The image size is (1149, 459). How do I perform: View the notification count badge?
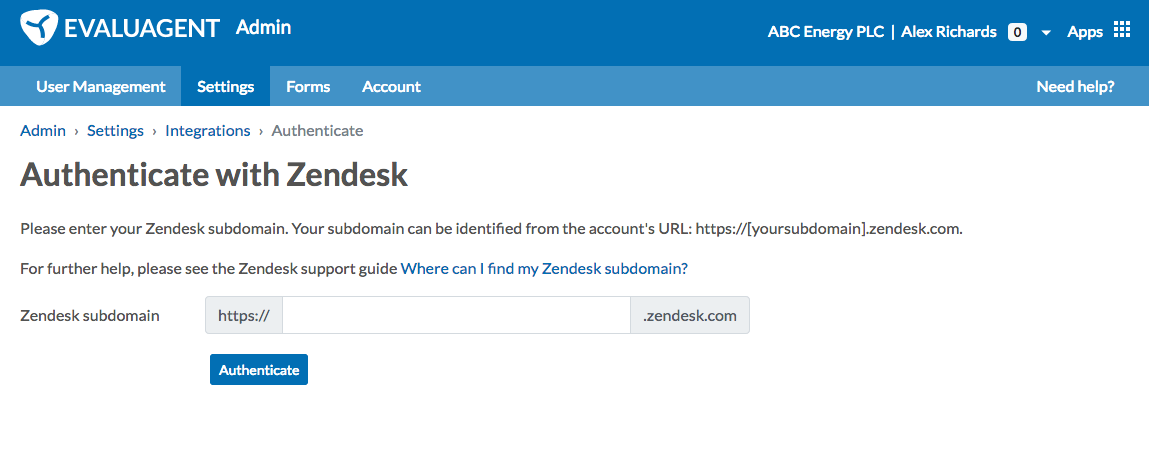[1017, 32]
